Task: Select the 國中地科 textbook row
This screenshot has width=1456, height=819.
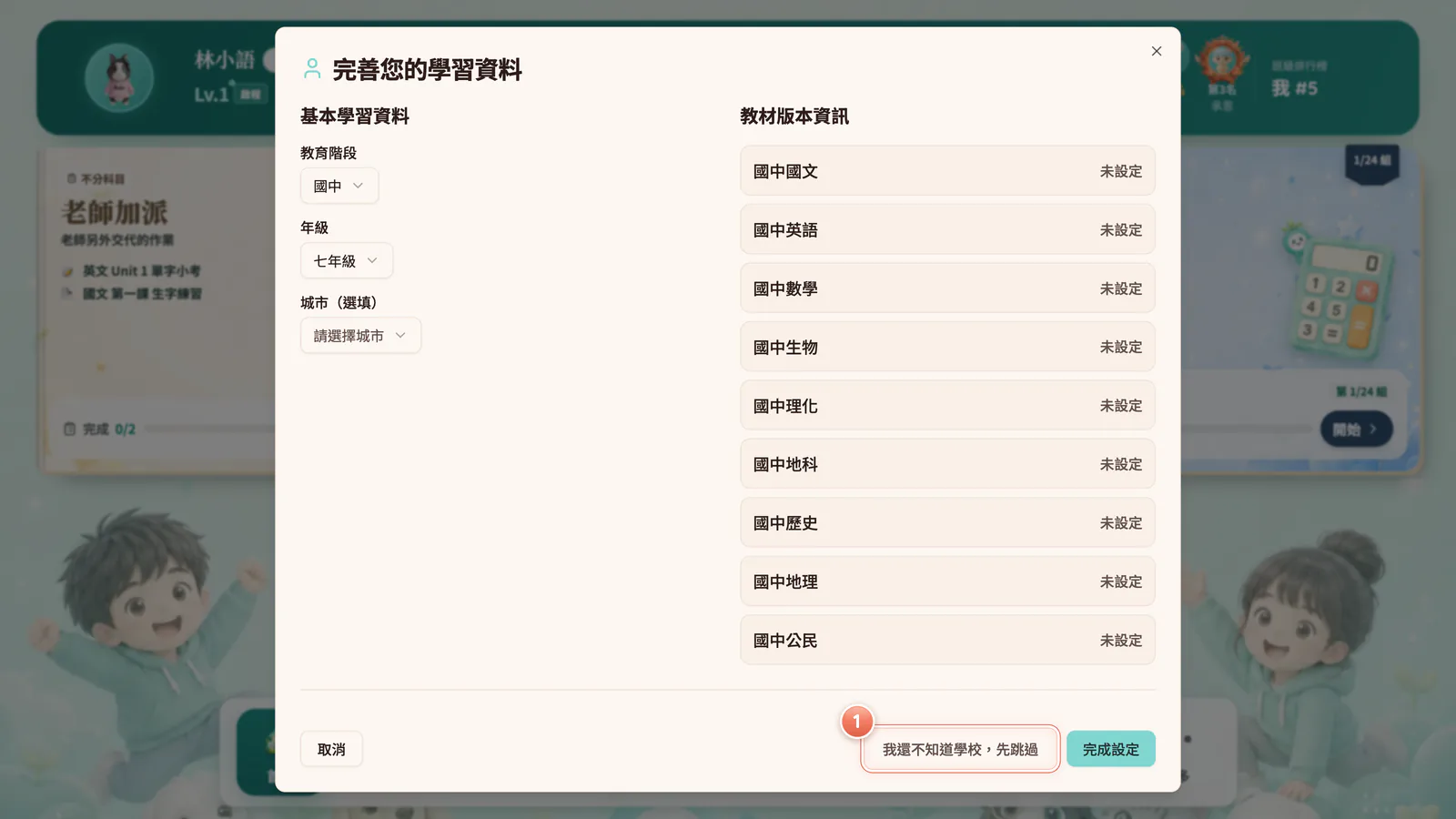Action: click(x=947, y=464)
